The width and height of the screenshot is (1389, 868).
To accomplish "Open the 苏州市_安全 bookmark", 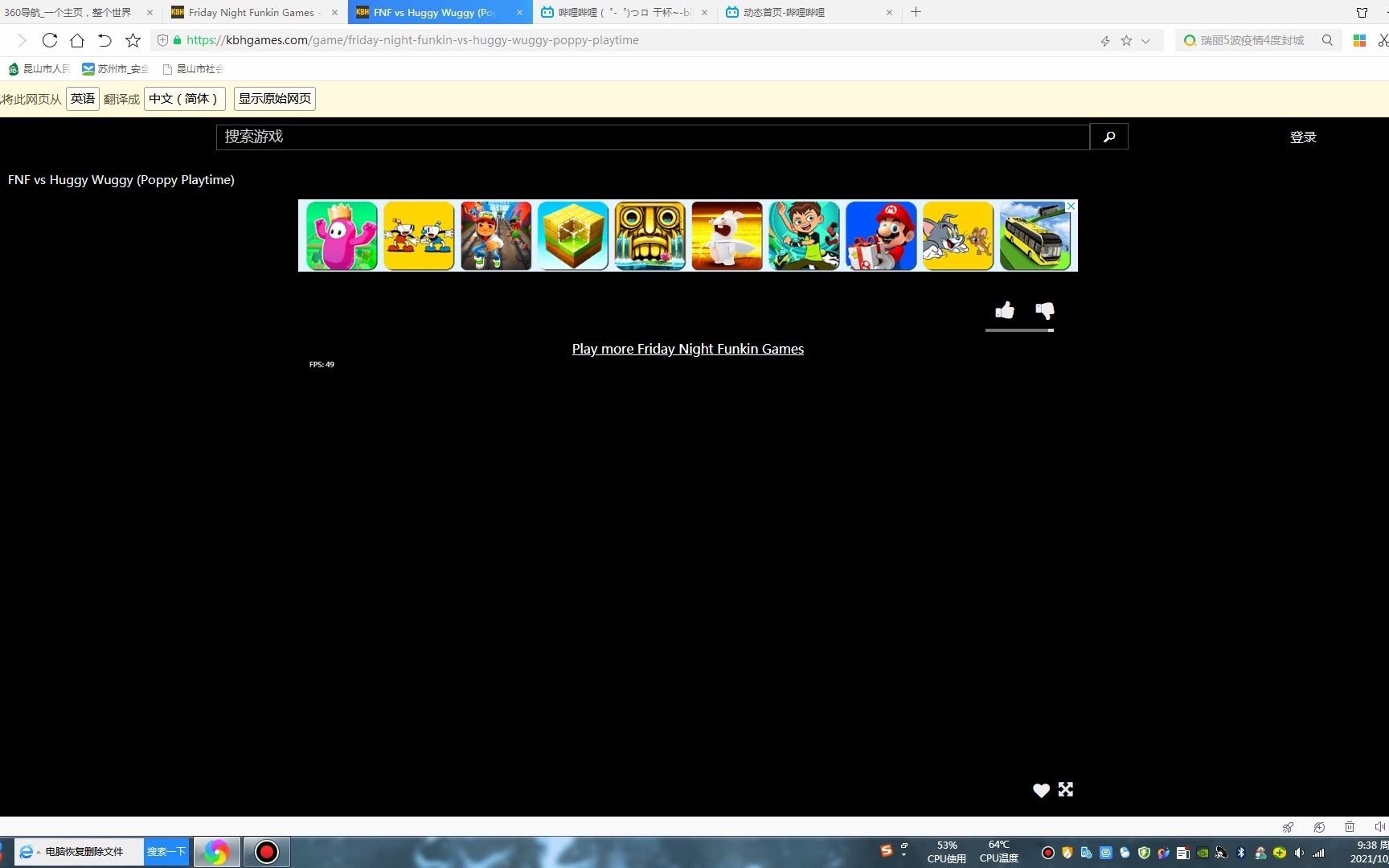I will tap(116, 69).
